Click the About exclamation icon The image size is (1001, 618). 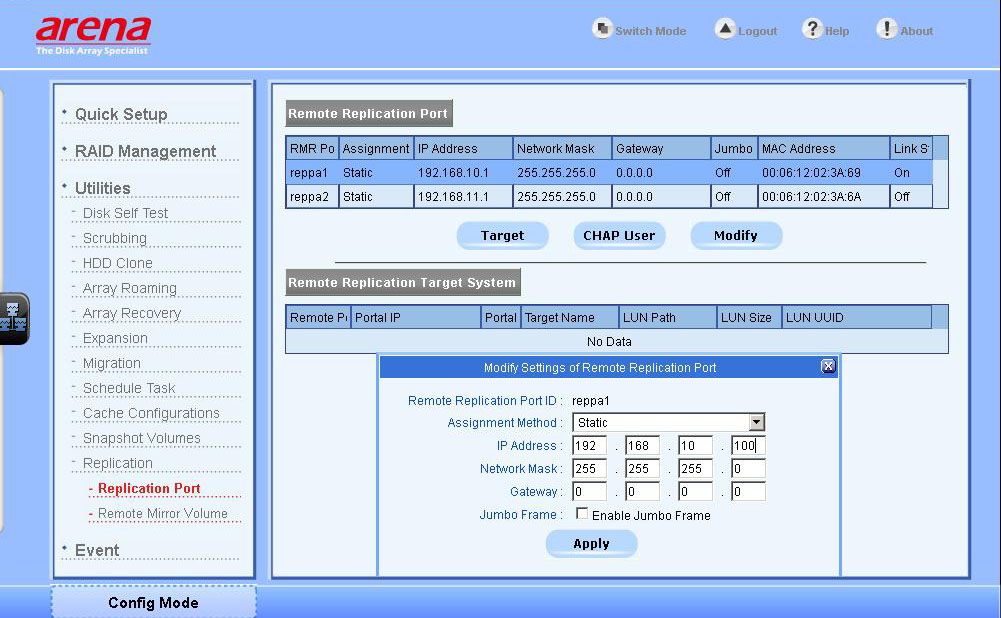886,29
